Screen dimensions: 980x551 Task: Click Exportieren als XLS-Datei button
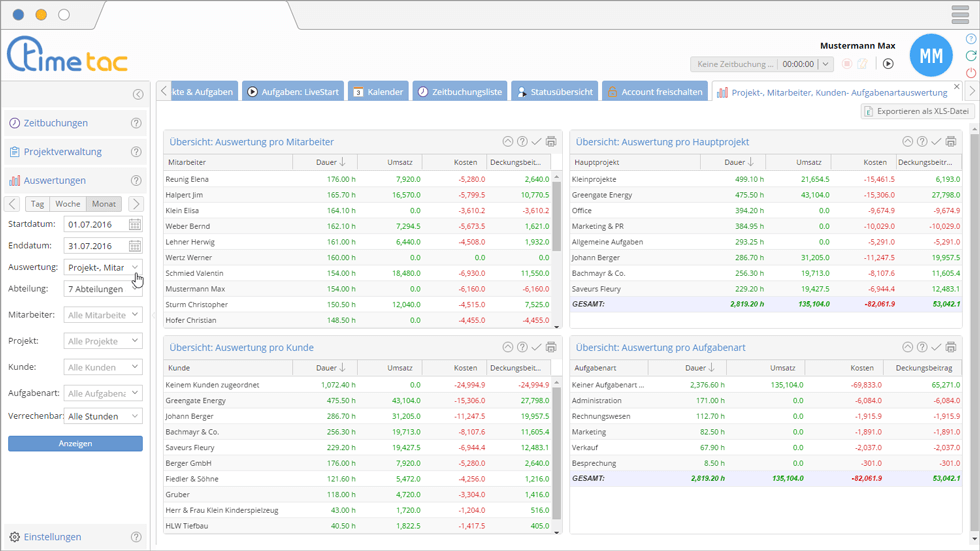tap(917, 111)
